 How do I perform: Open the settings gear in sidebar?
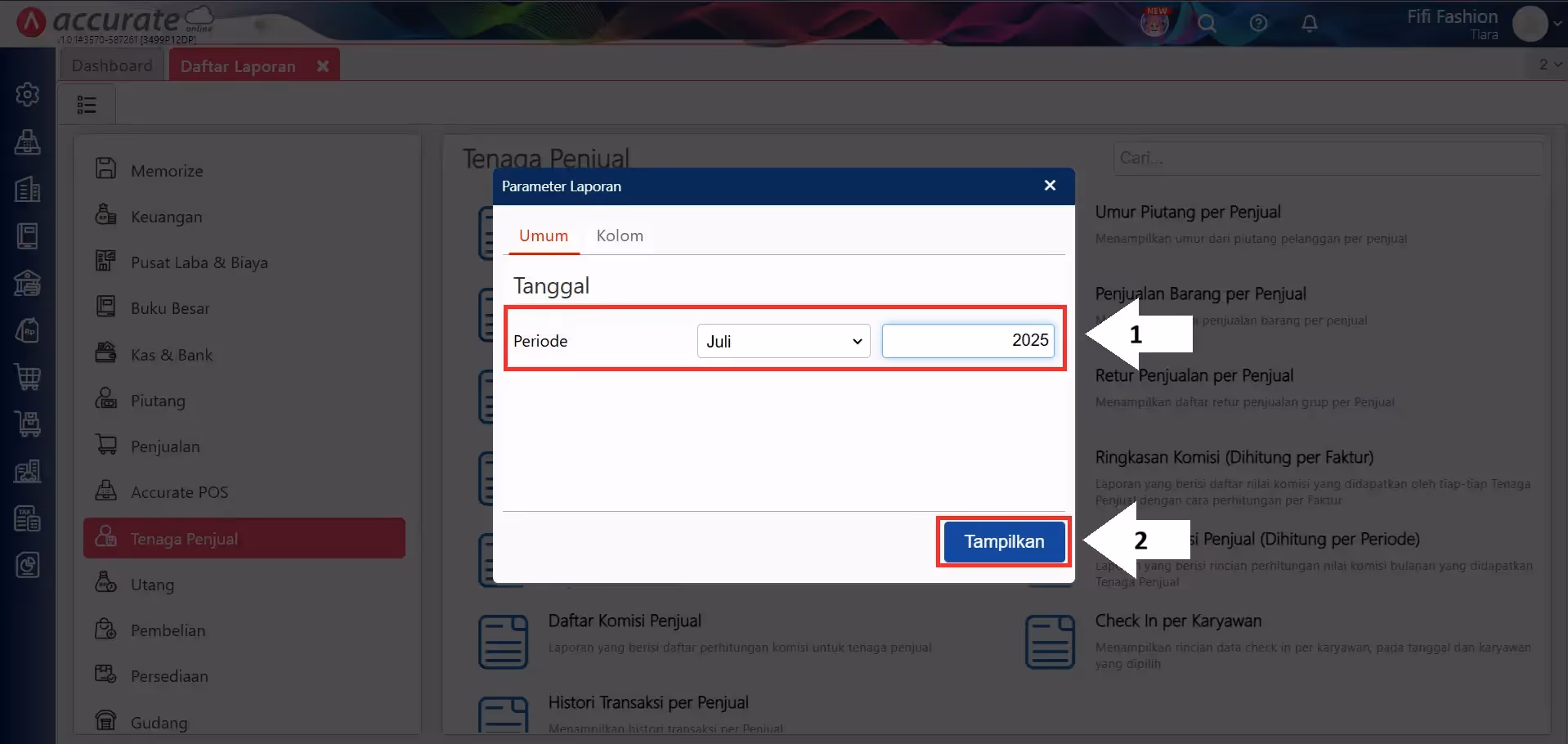[28, 95]
